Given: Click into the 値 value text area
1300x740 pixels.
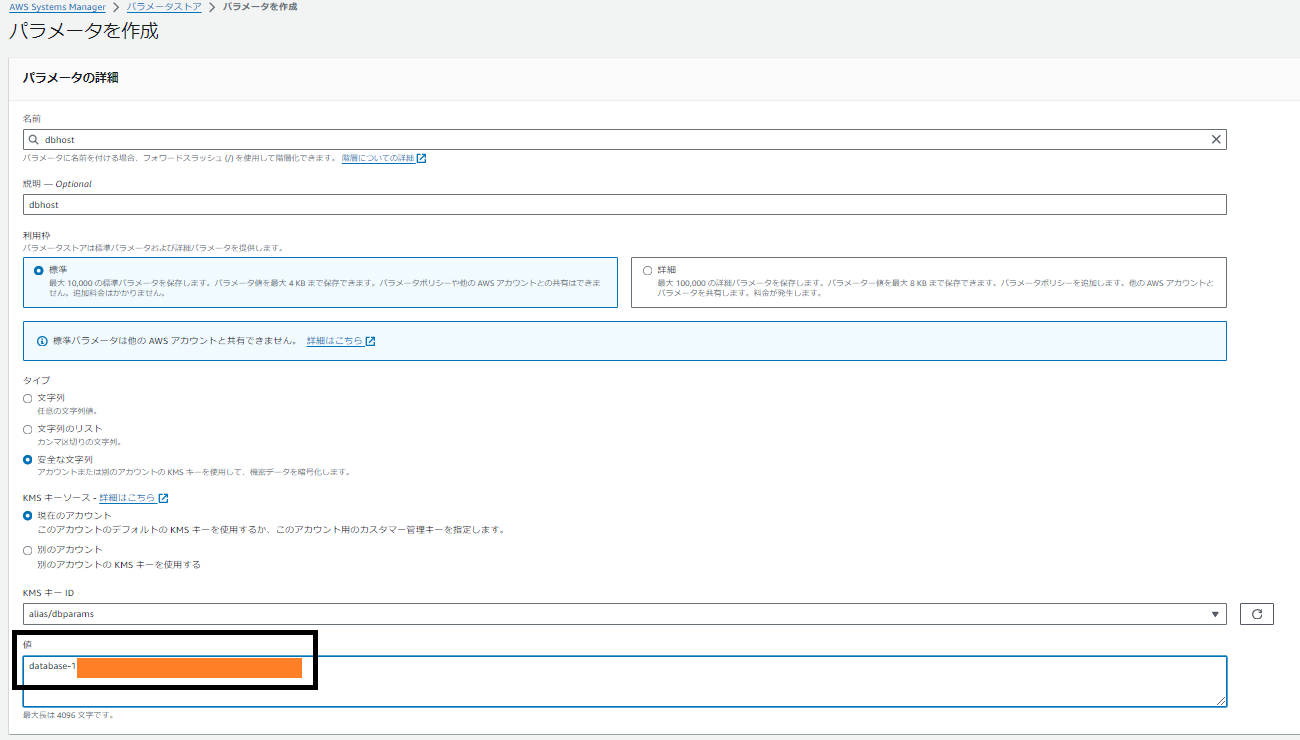Looking at the screenshot, I should 625,681.
